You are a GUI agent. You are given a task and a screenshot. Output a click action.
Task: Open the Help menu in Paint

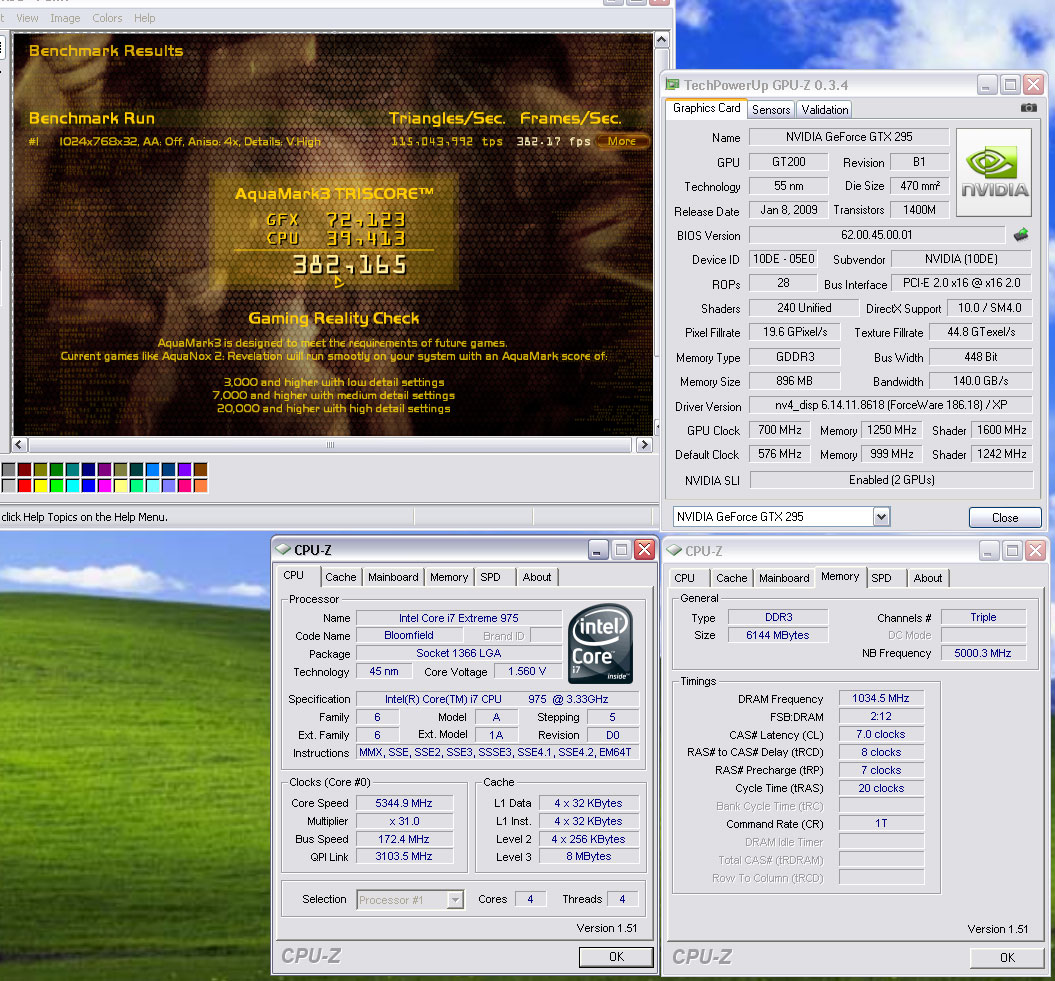pyautogui.click(x=144, y=18)
